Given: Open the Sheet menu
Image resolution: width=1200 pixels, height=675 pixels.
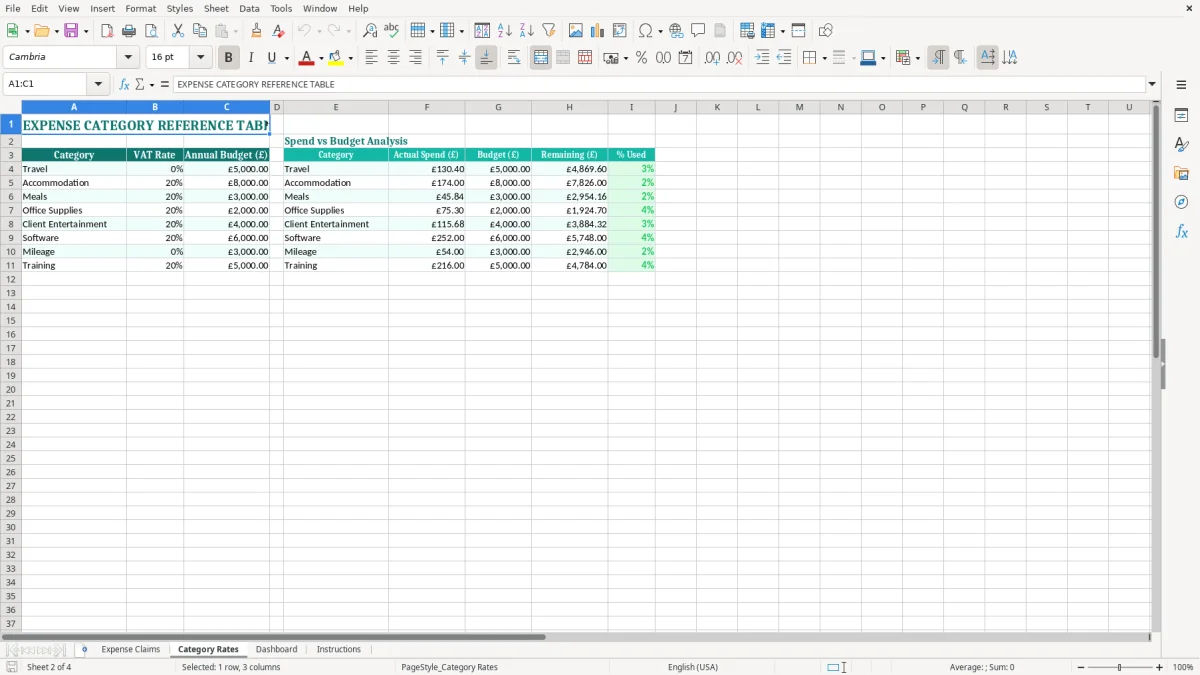Looking at the screenshot, I should coord(216,8).
